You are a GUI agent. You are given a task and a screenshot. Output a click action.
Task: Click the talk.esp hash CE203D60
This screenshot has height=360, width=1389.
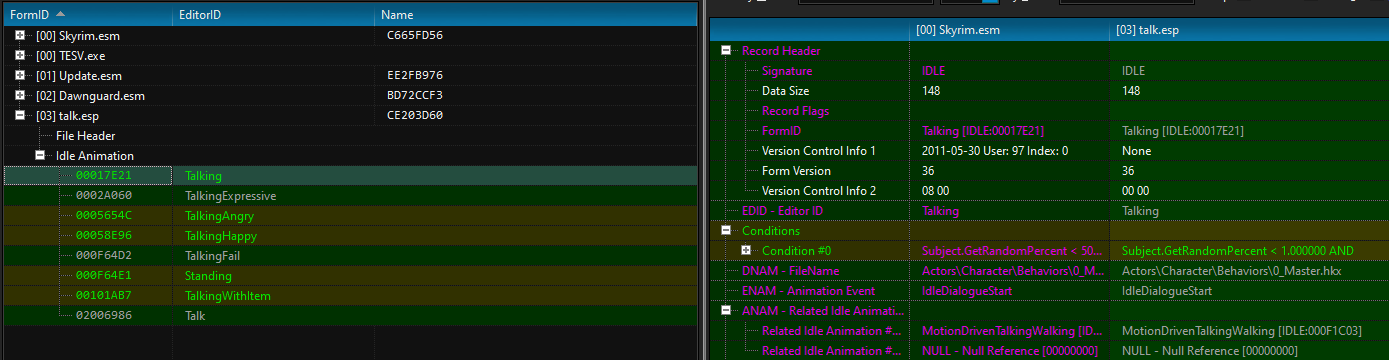pos(415,115)
